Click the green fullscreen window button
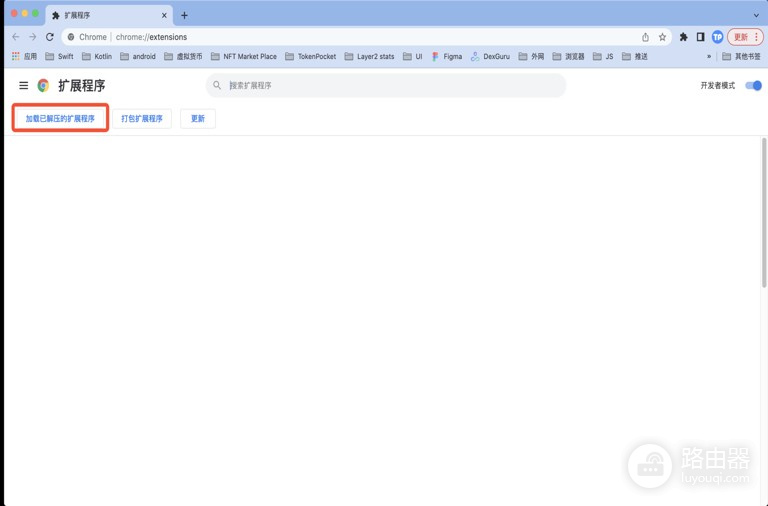Screen dimensions: 768x506 (x=36, y=14)
